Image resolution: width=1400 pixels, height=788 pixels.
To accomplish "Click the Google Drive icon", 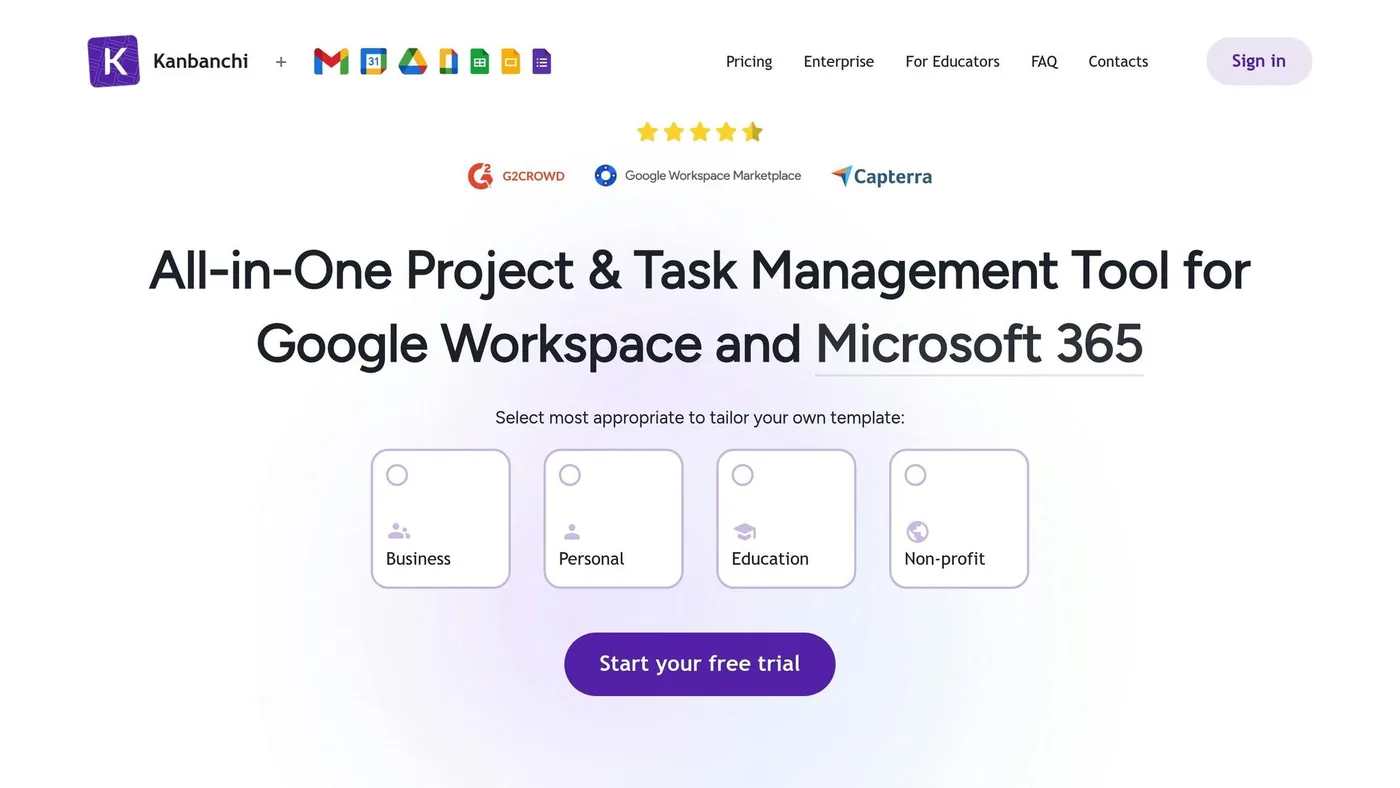I will pos(413,62).
